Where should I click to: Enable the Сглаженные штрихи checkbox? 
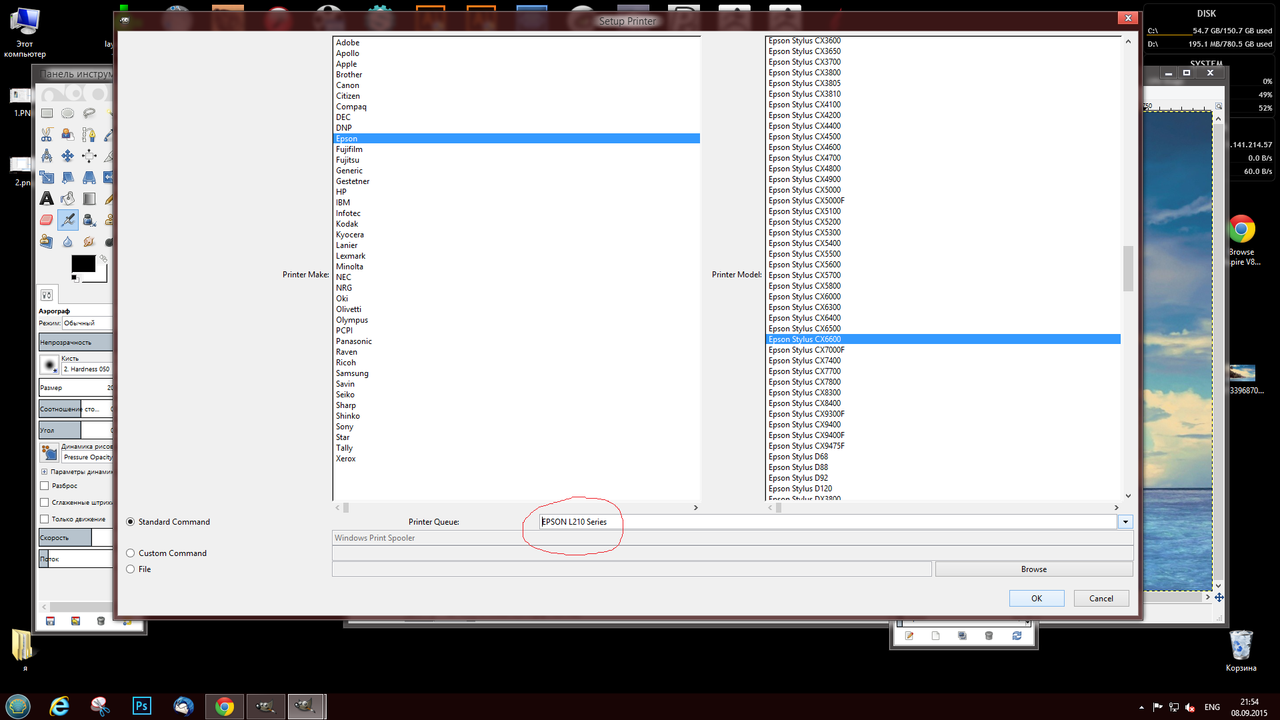[x=44, y=502]
